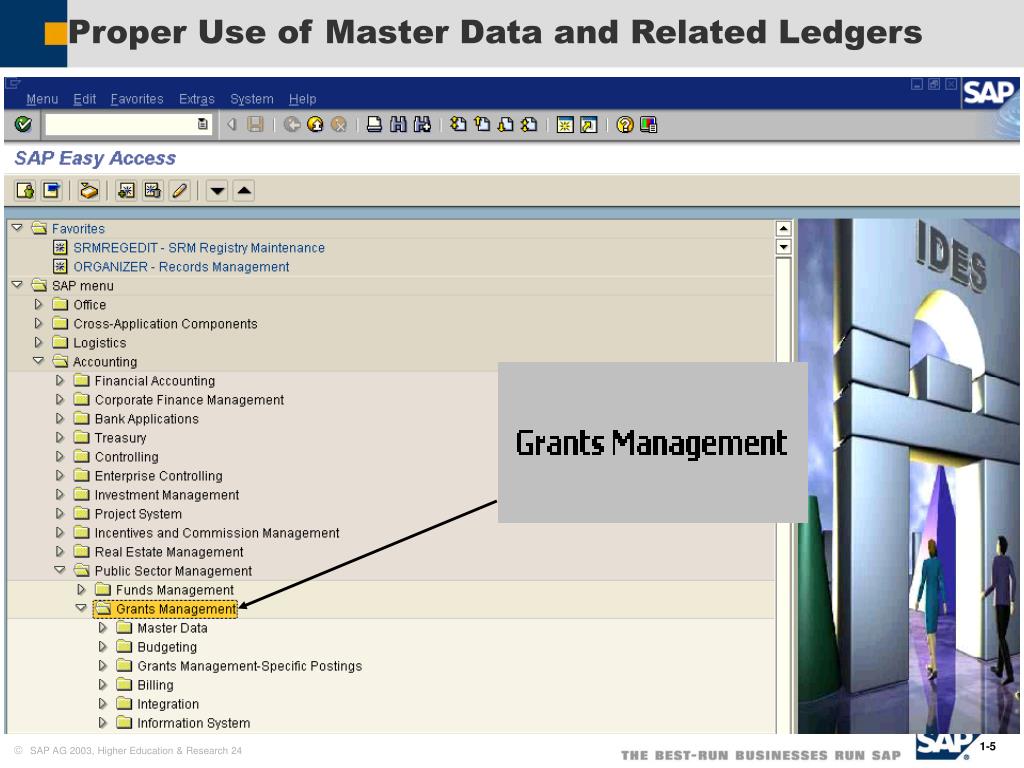The height and width of the screenshot is (768, 1024).
Task: Move favorite up with the up-arrow button
Action: point(244,191)
